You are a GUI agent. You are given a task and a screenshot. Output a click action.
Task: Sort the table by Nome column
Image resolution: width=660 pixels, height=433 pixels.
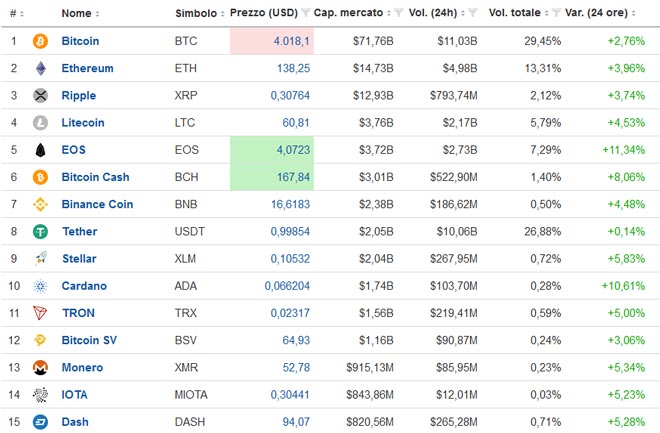(75, 13)
